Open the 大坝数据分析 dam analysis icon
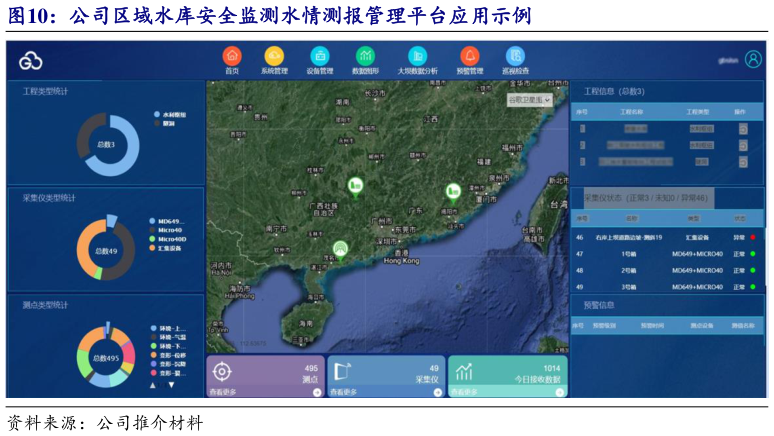The height and width of the screenshot is (436, 774). 418,56
